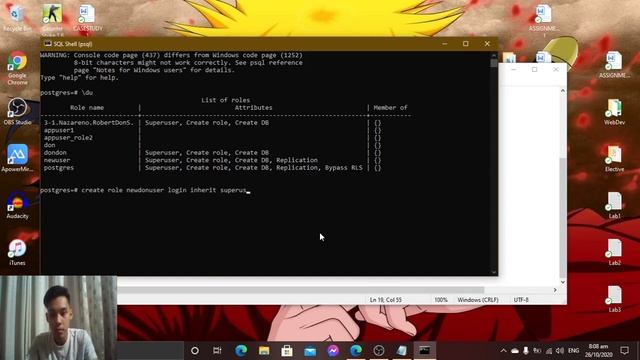Switch to OBS Studio taskbar icon
Screen dimensions: 640x360
click(379, 351)
